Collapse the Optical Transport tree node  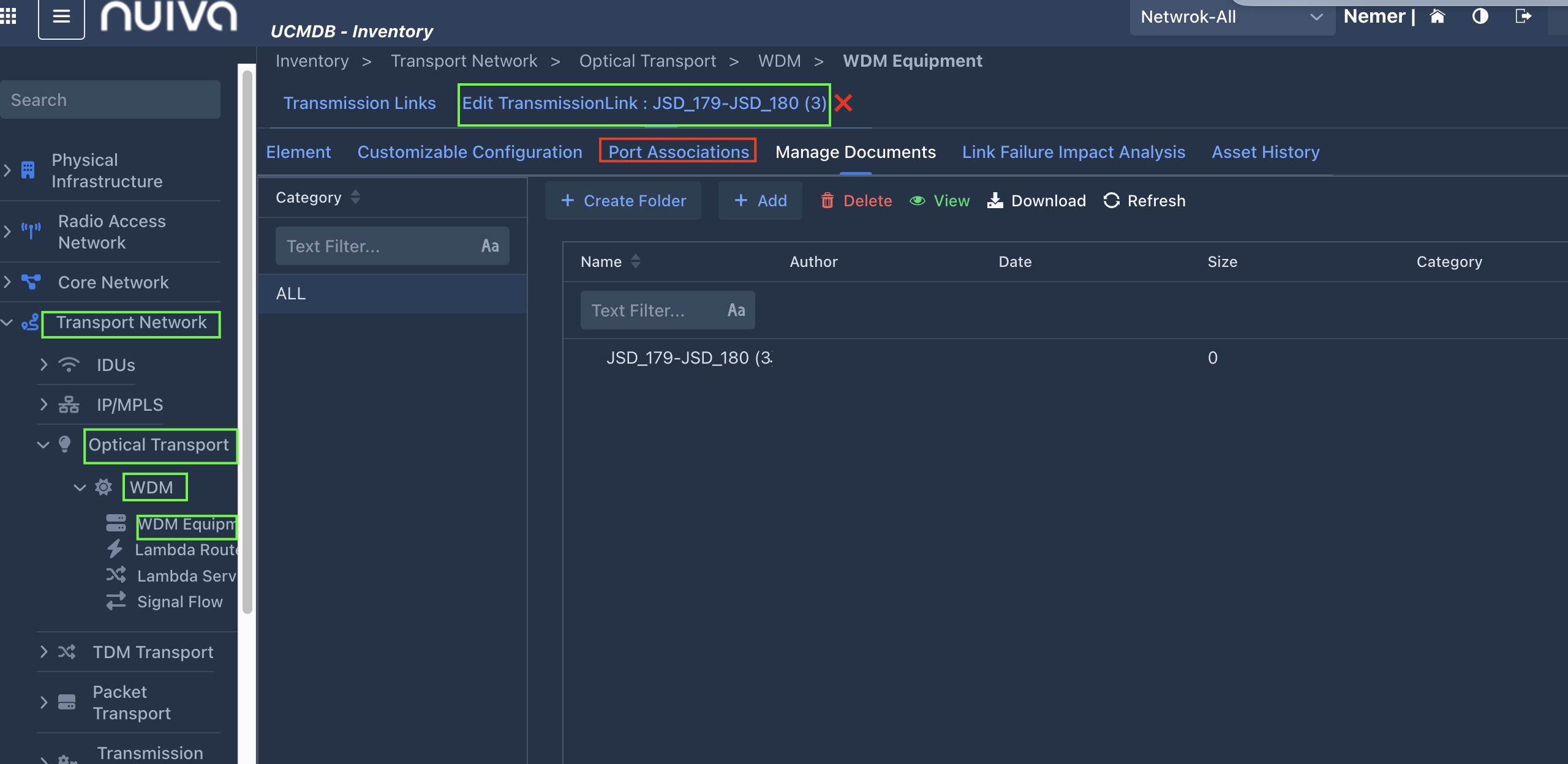click(43, 445)
